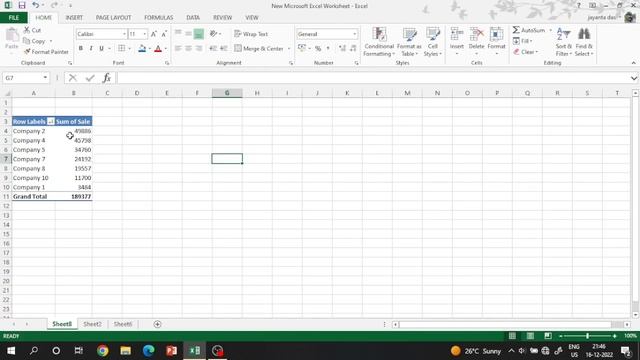
Task: Open Sort & Filter menu
Action: tap(564, 42)
